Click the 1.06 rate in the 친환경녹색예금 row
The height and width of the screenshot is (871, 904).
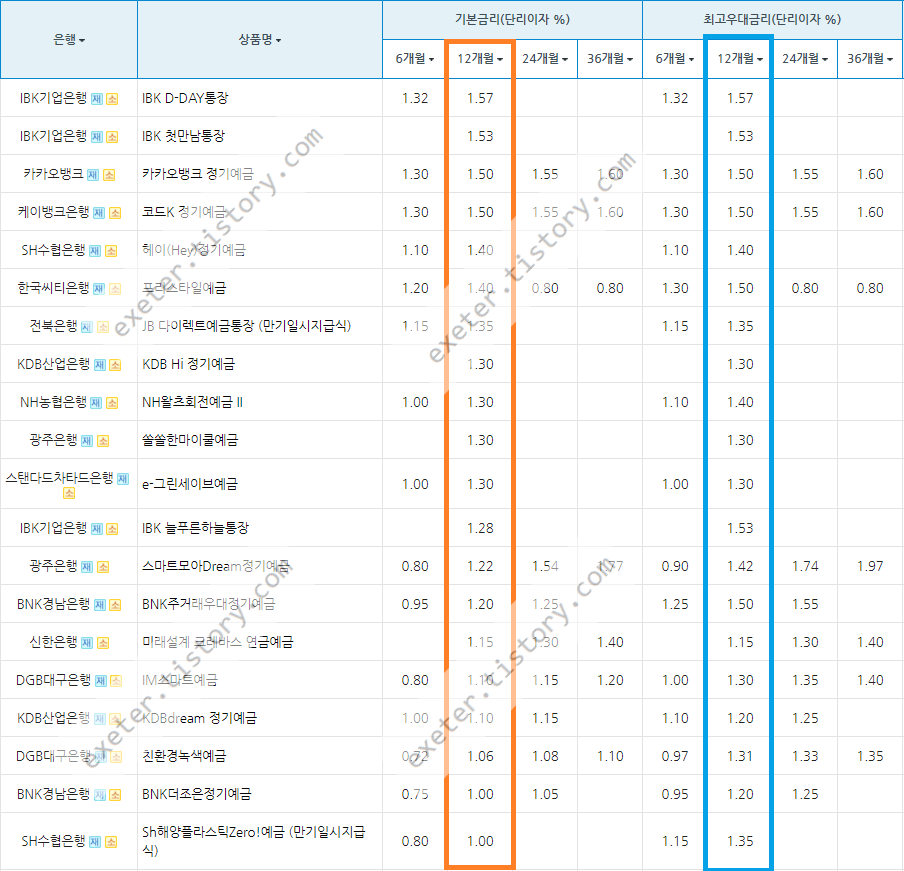coord(480,756)
